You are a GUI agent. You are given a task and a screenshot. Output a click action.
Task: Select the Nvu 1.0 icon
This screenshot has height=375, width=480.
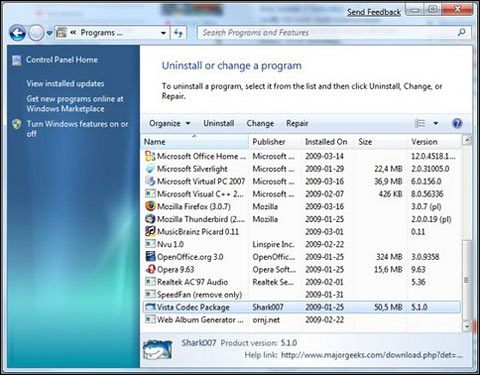pos(150,244)
